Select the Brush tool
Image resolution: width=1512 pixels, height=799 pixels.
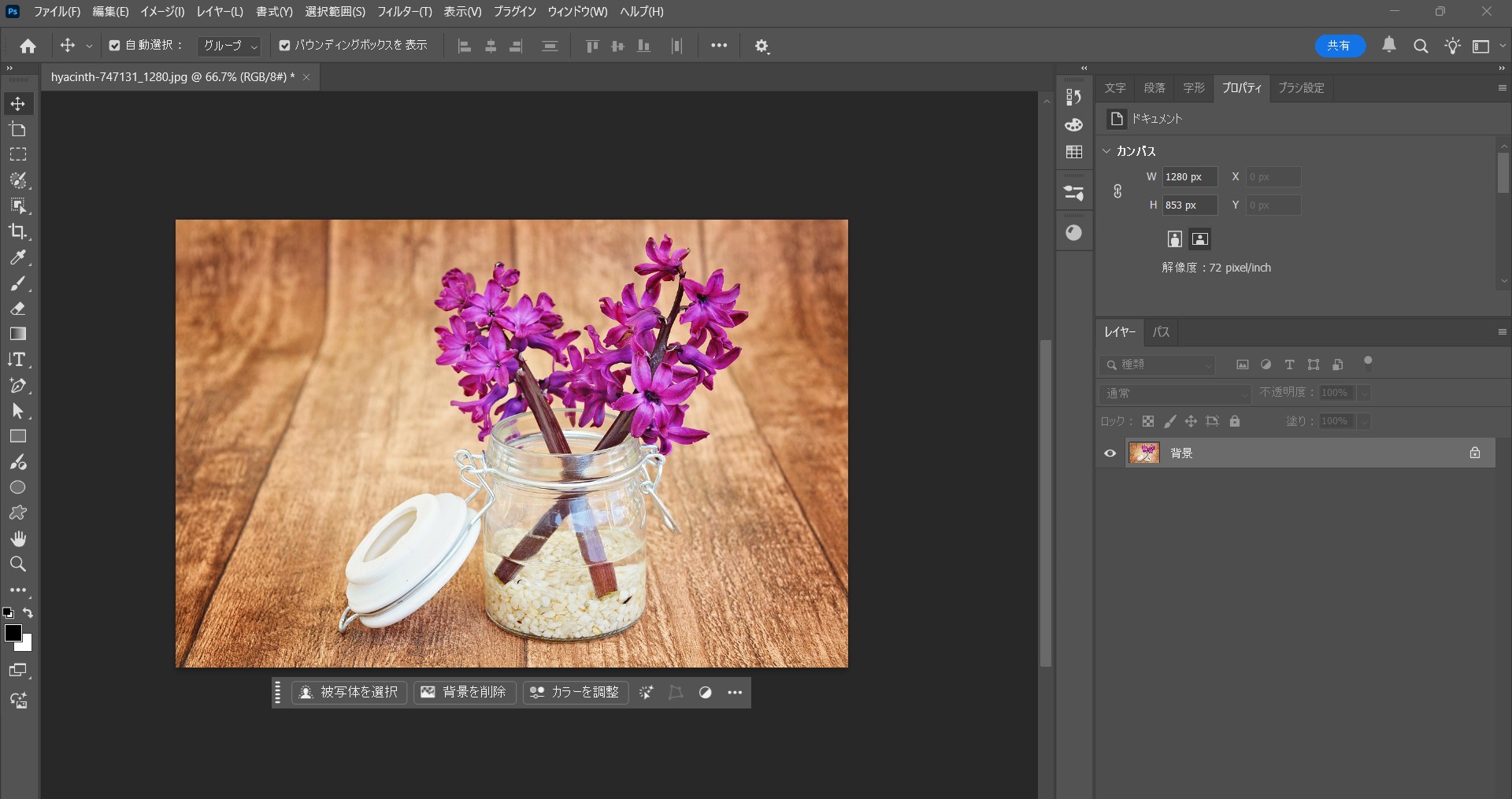pyautogui.click(x=17, y=283)
